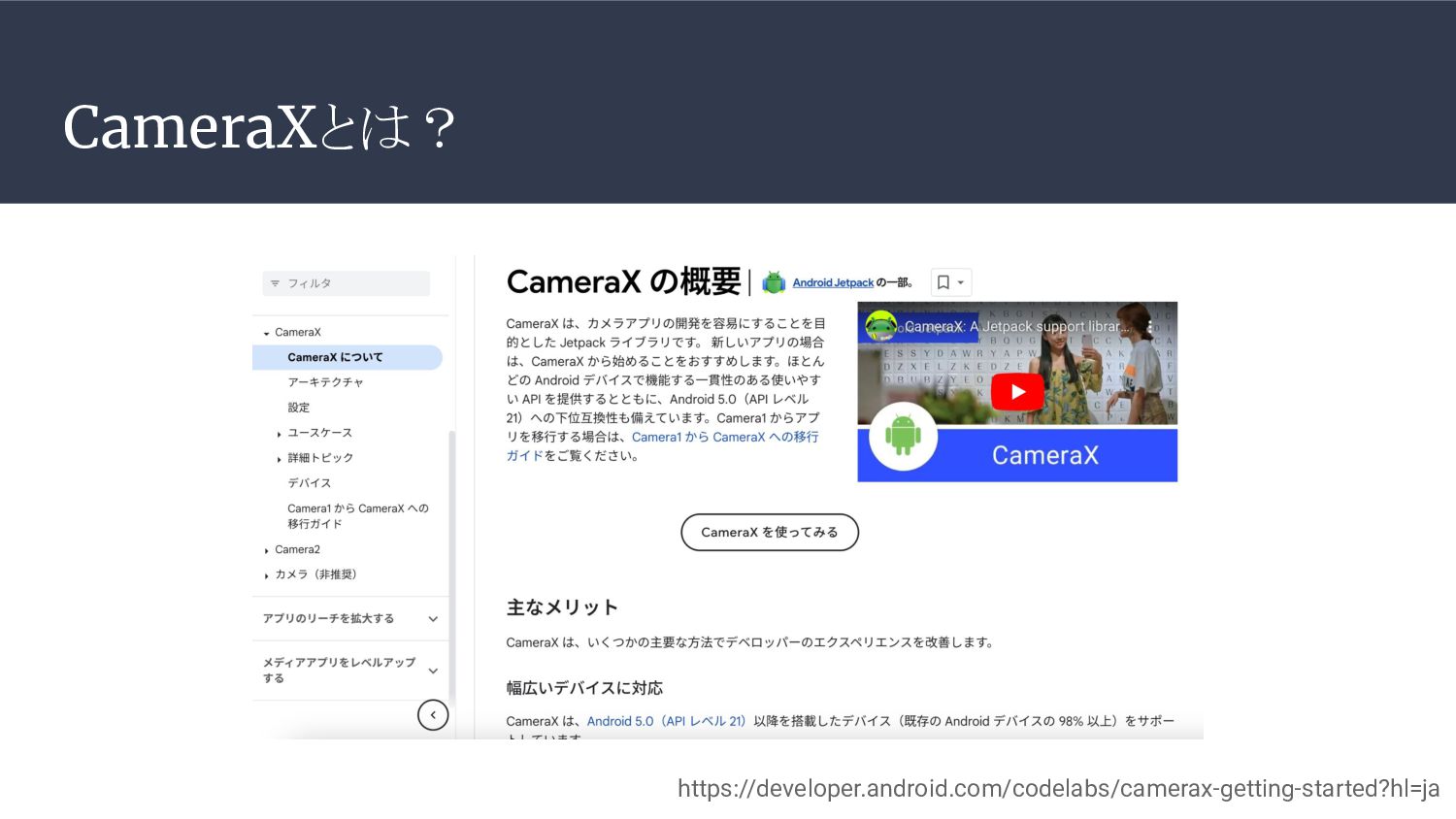The image size is (1456, 819).
Task: Expand the 詳細トピック tree item
Action: click(x=280, y=459)
